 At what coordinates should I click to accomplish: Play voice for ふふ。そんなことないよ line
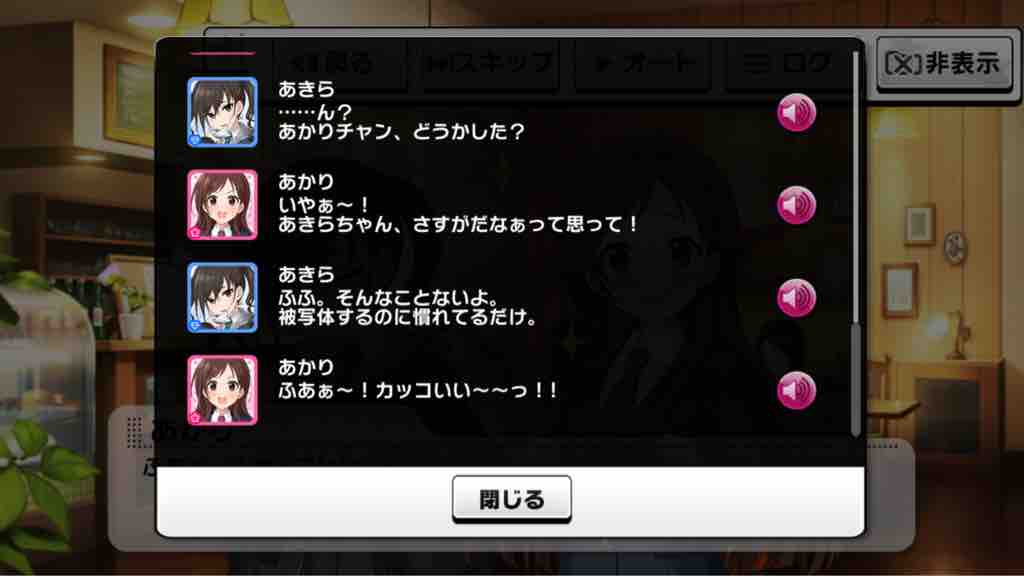coord(796,298)
